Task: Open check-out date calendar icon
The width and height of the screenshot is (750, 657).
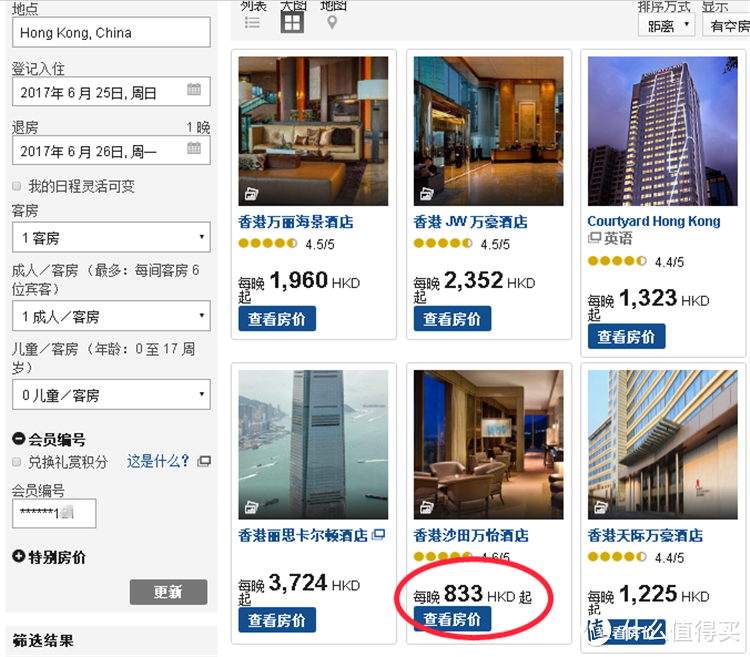Action: click(194, 148)
